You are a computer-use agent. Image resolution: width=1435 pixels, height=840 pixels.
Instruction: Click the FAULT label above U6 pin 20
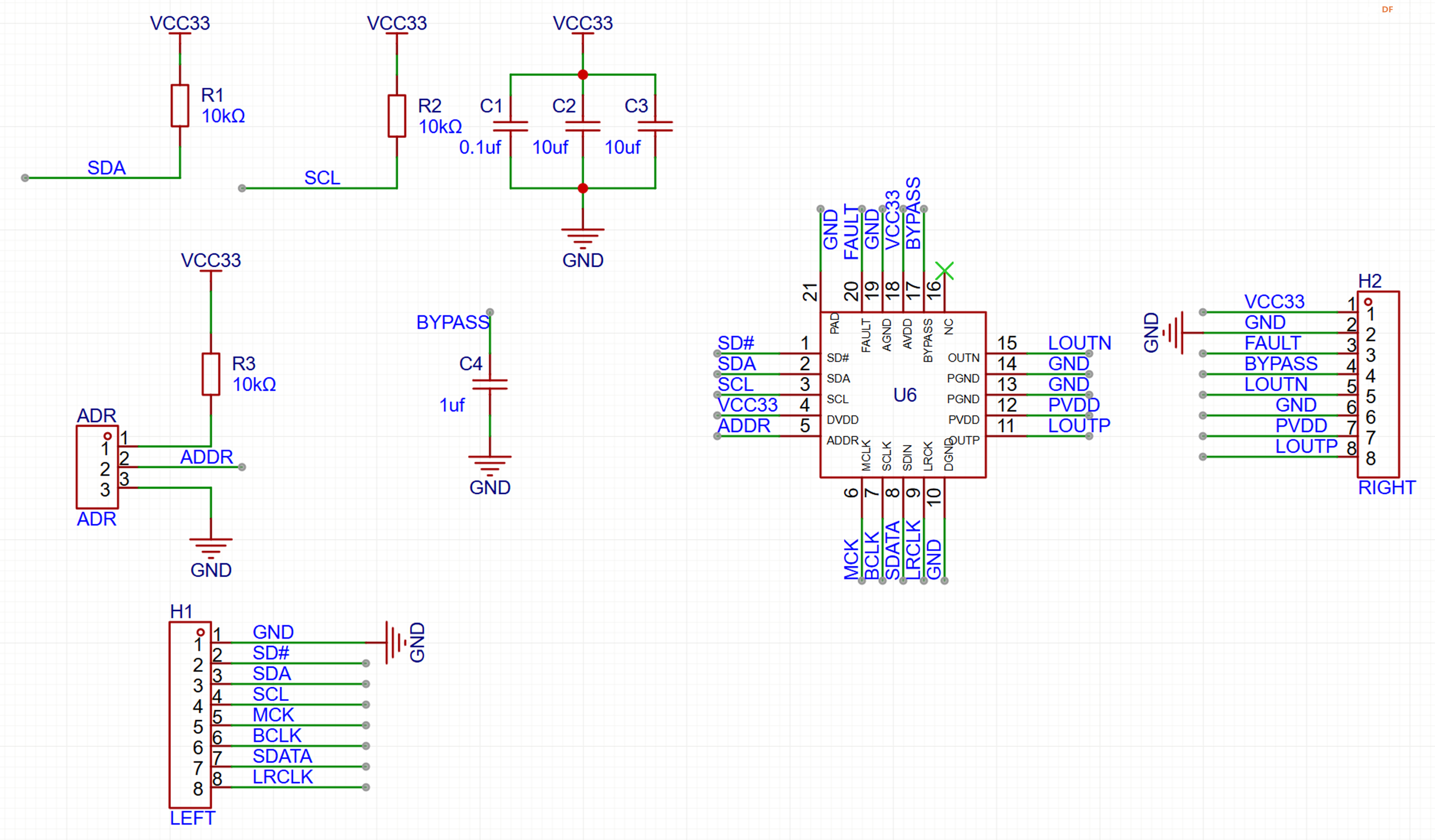(x=851, y=232)
